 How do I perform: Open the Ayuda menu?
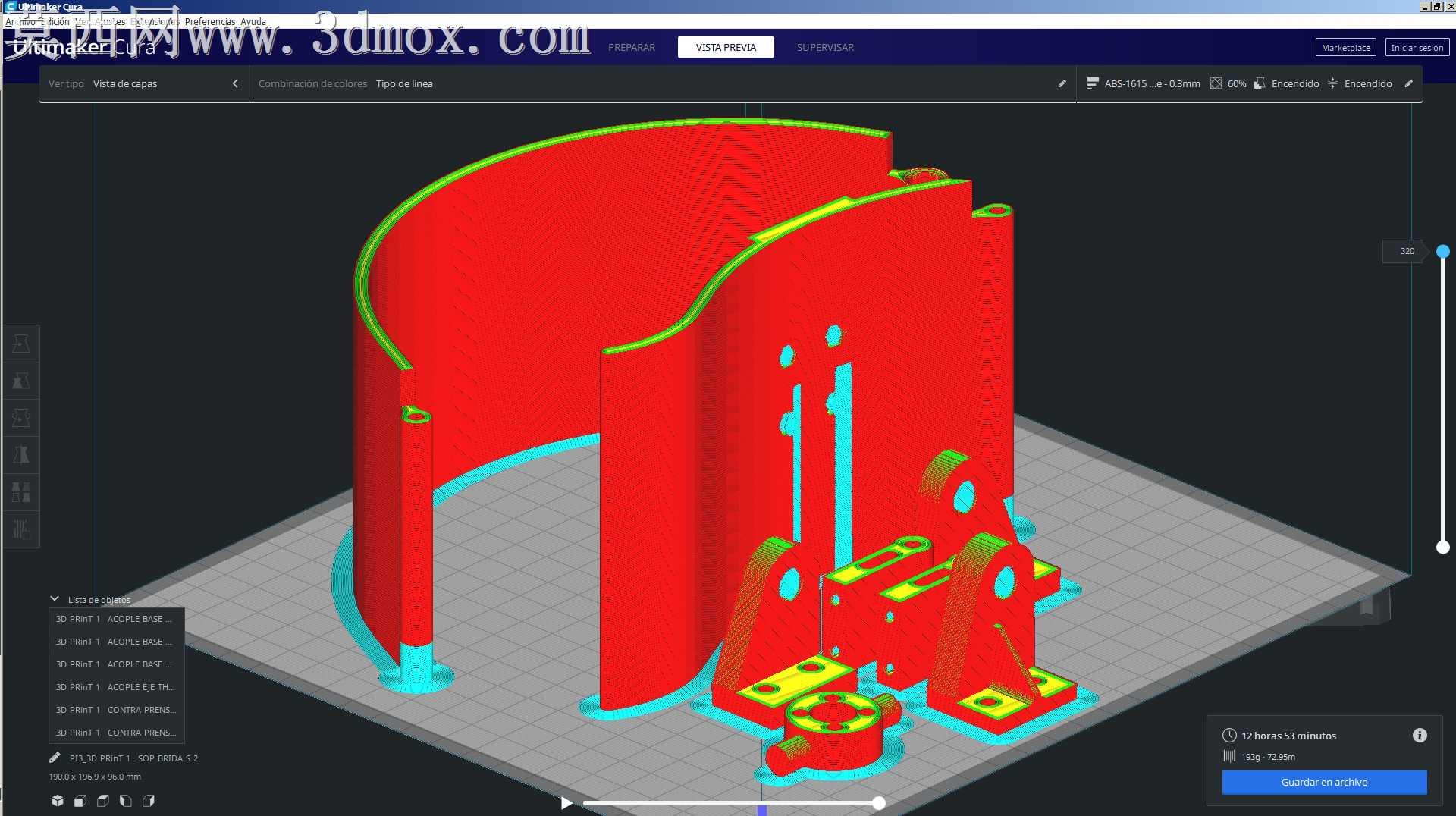pos(253,21)
